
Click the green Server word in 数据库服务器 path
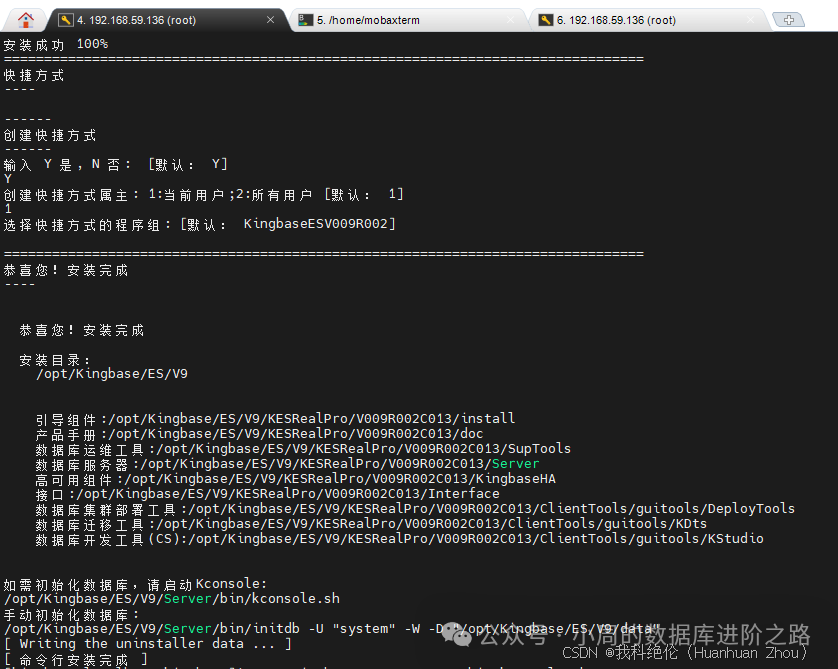(x=515, y=464)
